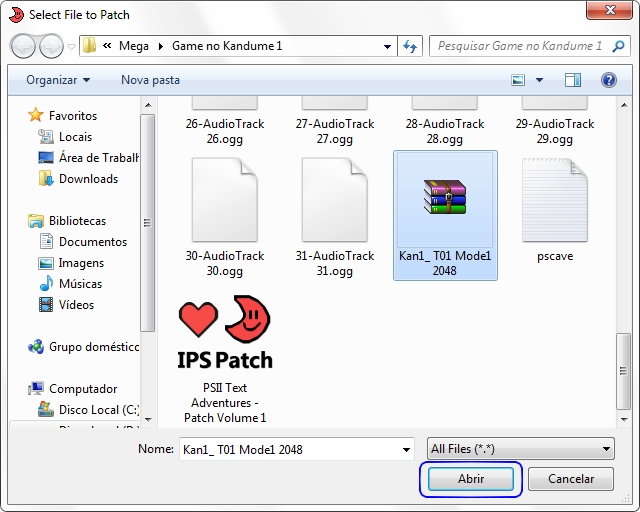Click the Documentos page icon
The image size is (640, 512).
pos(46,241)
